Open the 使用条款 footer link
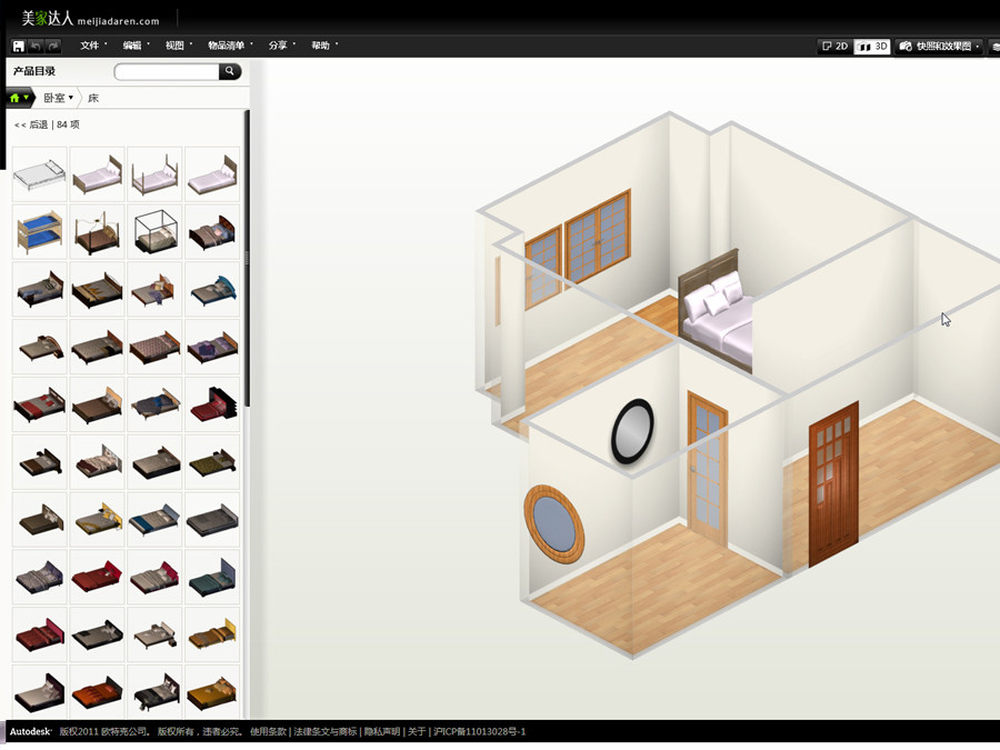The width and height of the screenshot is (1000, 750). pos(268,732)
